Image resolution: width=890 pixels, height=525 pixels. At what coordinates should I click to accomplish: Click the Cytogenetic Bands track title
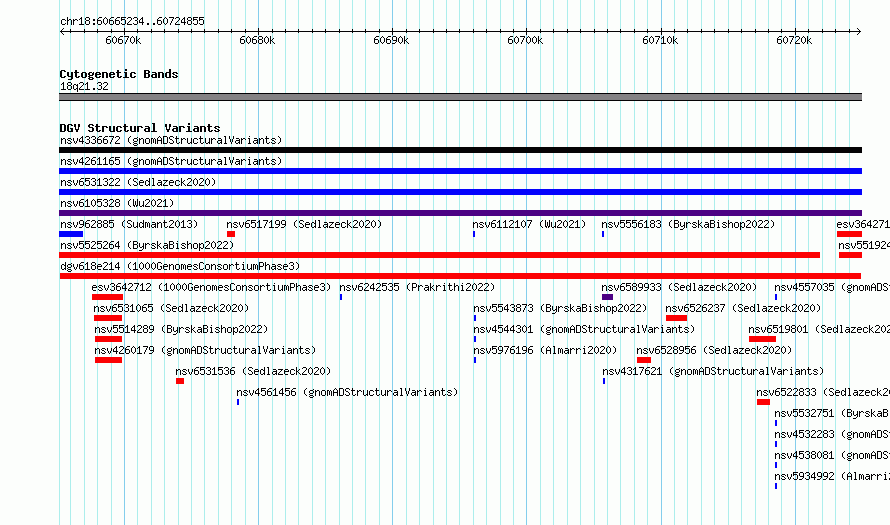click(119, 74)
